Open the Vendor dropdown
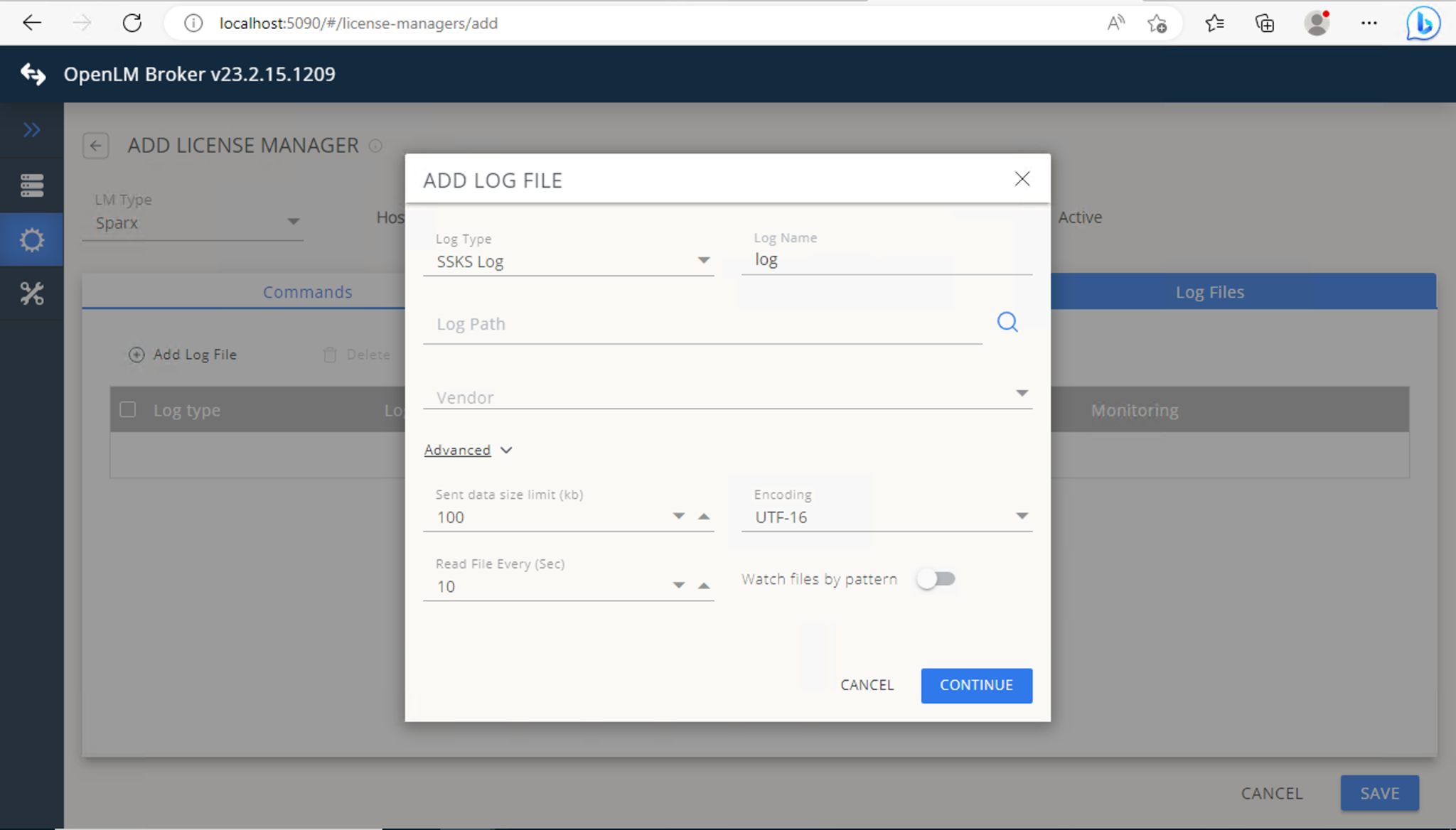The image size is (1456, 830). coord(1022,394)
